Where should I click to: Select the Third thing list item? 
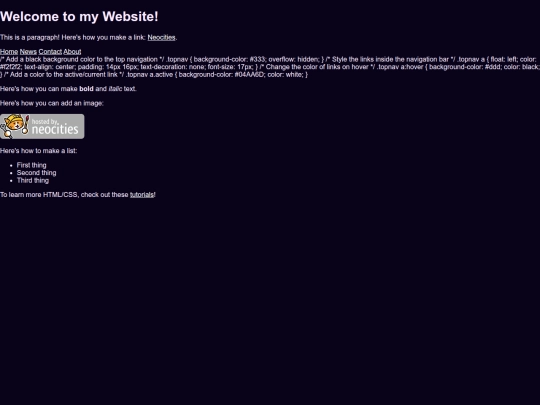33,180
